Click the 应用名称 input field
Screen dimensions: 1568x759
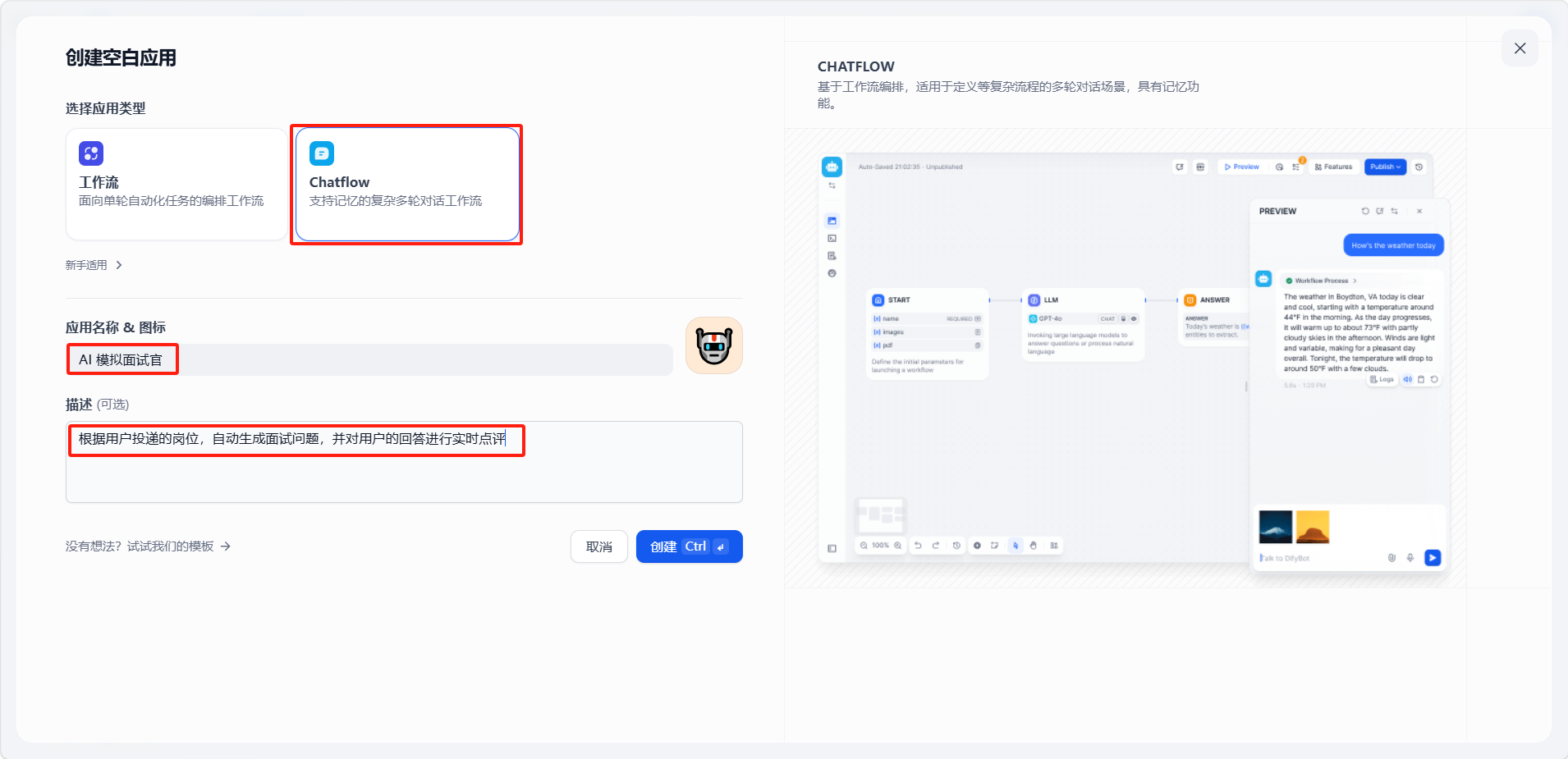click(369, 359)
